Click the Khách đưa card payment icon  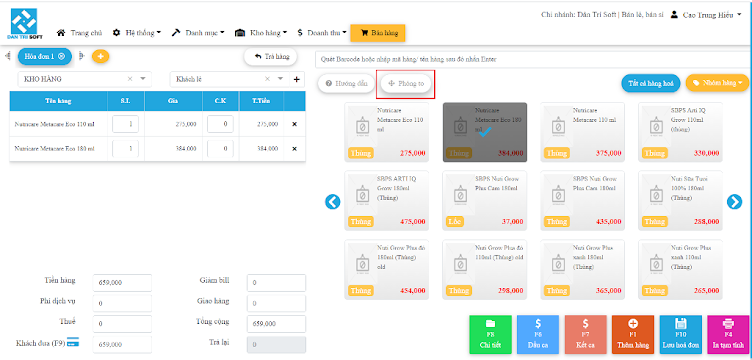point(73,342)
